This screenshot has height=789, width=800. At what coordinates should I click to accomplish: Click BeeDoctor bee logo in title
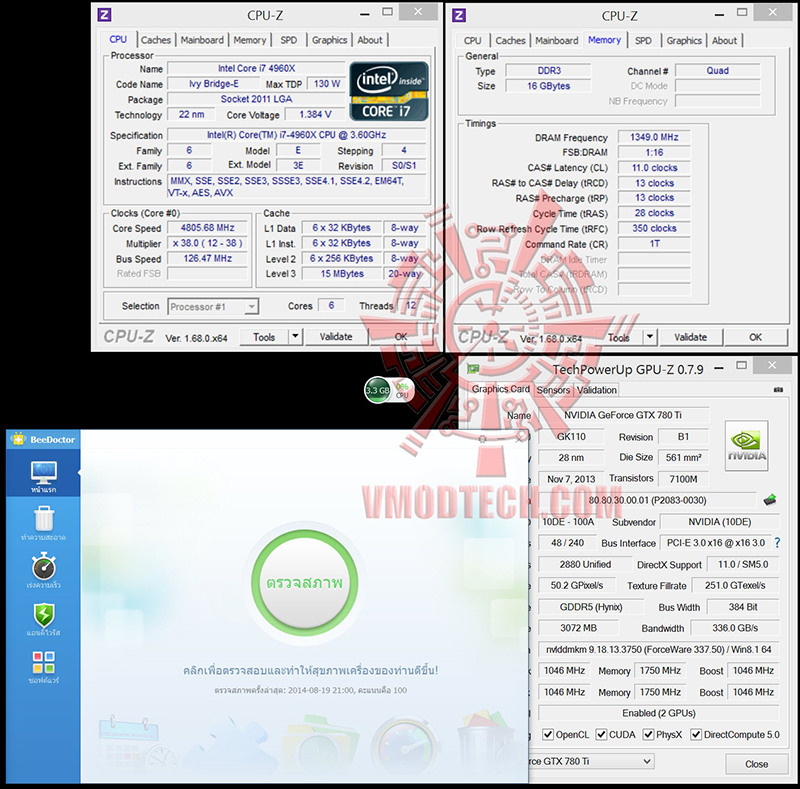point(18,439)
